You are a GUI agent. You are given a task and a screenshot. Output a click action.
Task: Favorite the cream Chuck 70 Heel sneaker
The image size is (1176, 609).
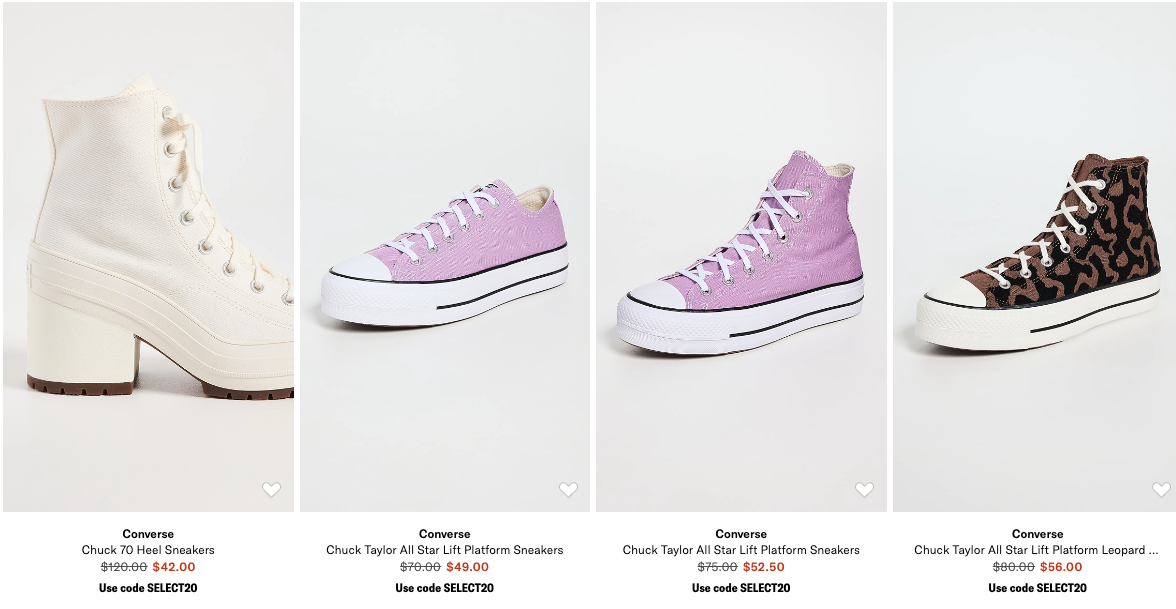click(x=271, y=489)
